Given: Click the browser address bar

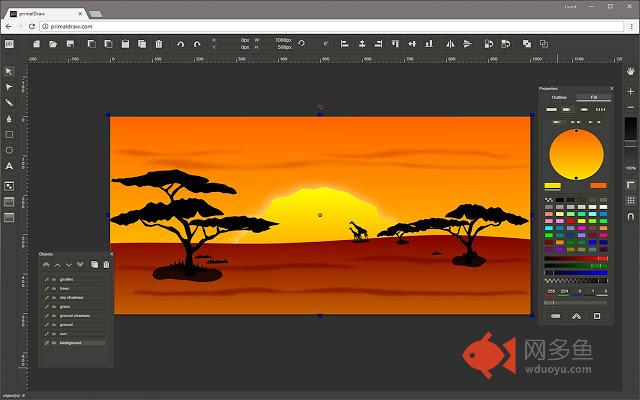Looking at the screenshot, I should 300,26.
